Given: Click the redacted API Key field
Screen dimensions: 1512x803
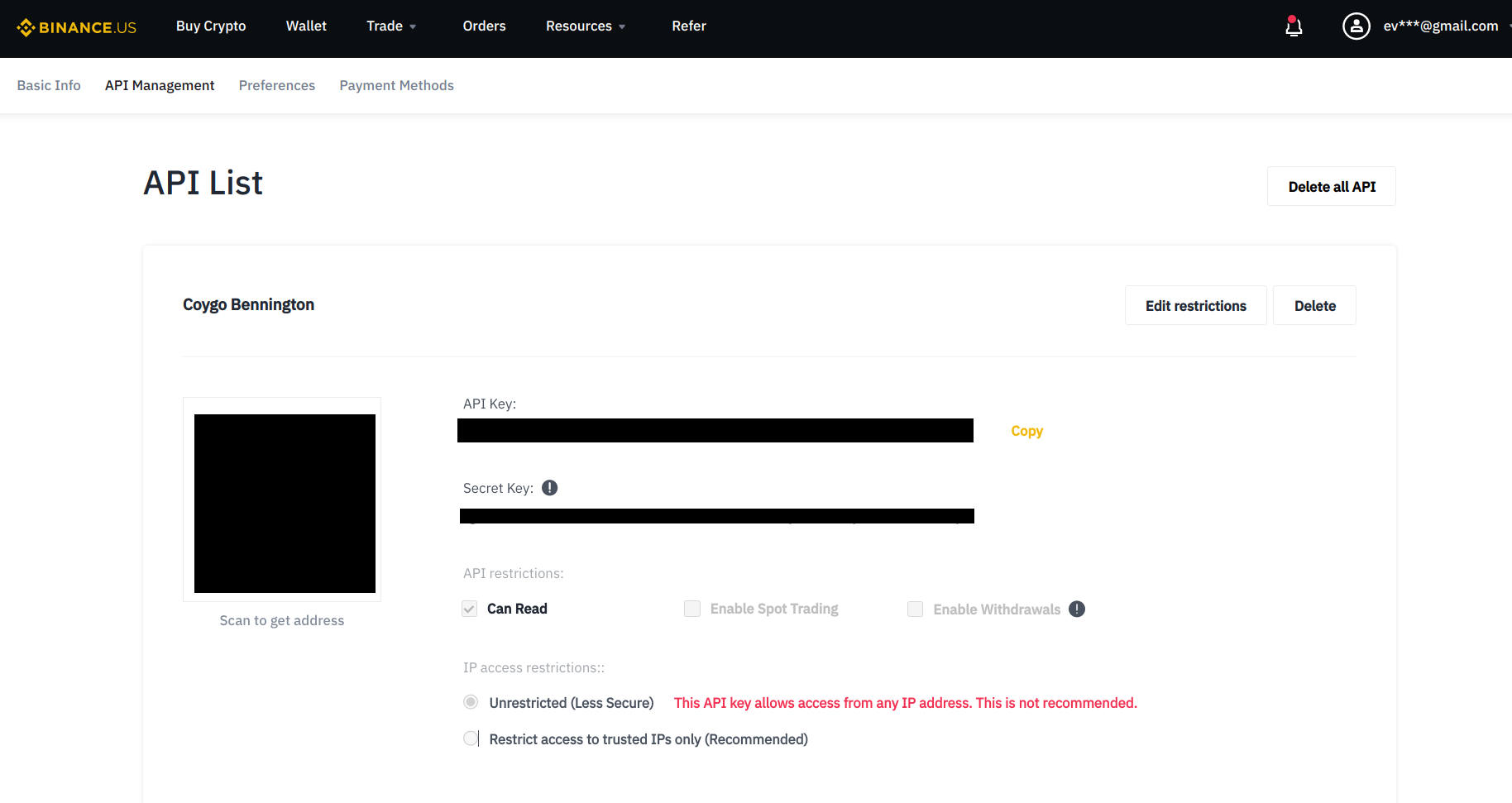Looking at the screenshot, I should (715, 431).
